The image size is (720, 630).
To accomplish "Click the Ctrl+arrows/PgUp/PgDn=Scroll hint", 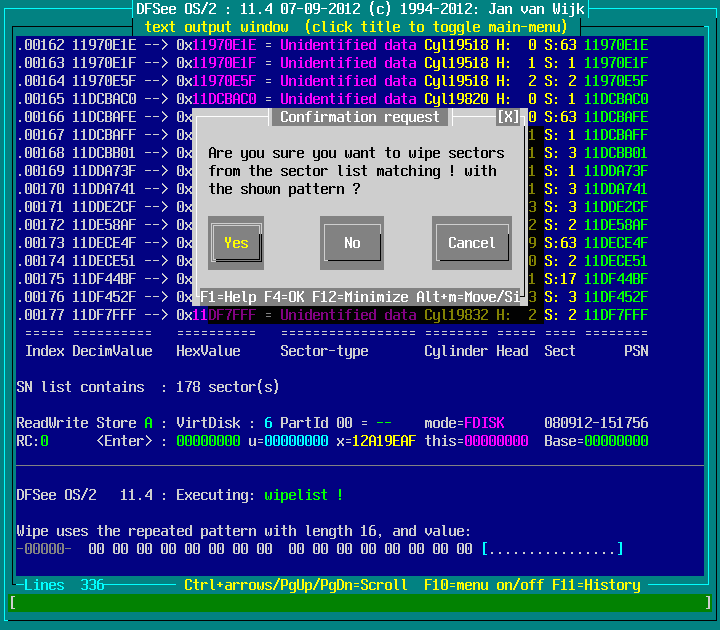I will tap(296, 585).
